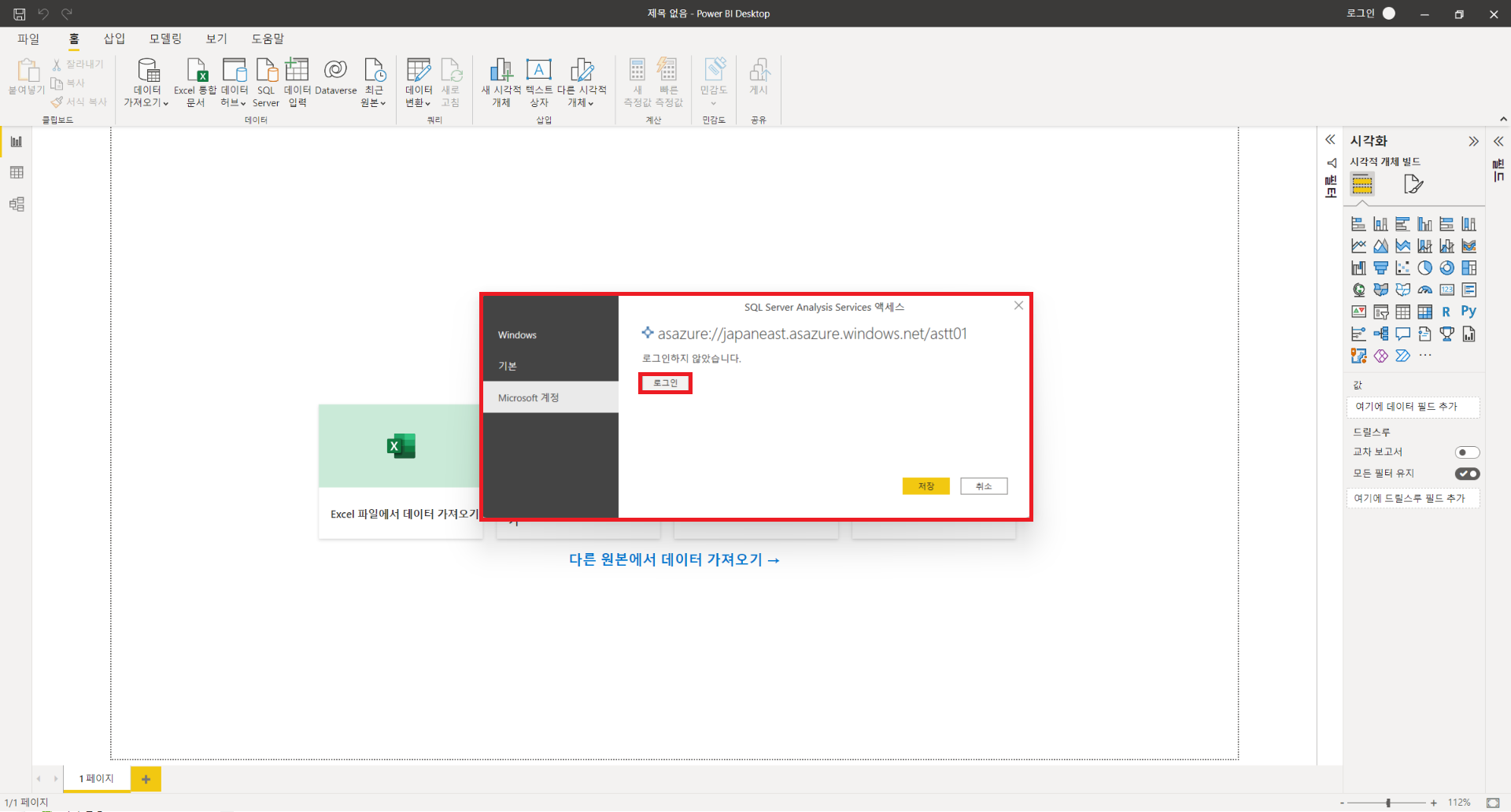Open the Get Data dropdown arrow
Image resolution: width=1511 pixels, height=812 pixels.
click(x=166, y=103)
